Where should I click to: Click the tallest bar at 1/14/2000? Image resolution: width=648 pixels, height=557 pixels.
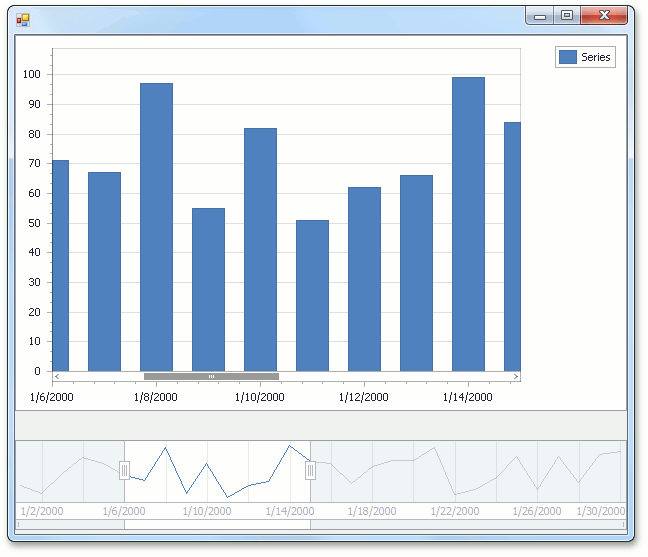[468, 224]
